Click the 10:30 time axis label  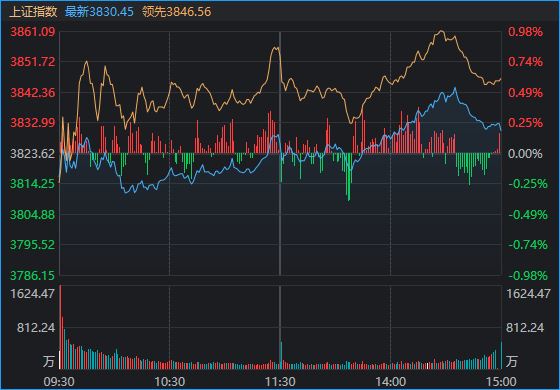point(170,382)
